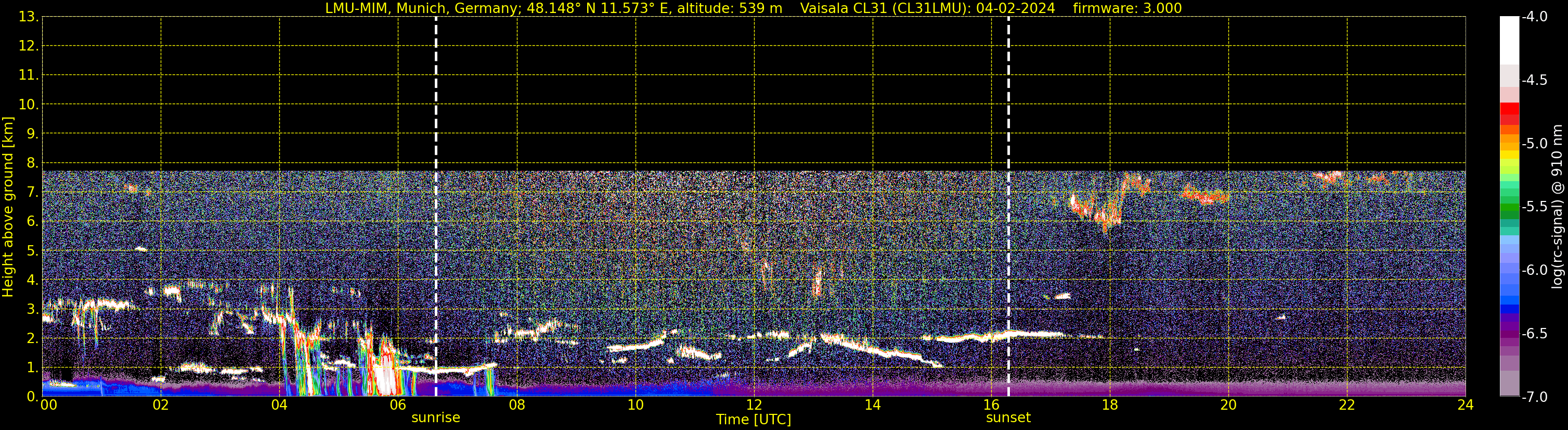Click the 18 hour tick on time axis
Viewport: 1568px width, 430px height.
[x=1110, y=406]
